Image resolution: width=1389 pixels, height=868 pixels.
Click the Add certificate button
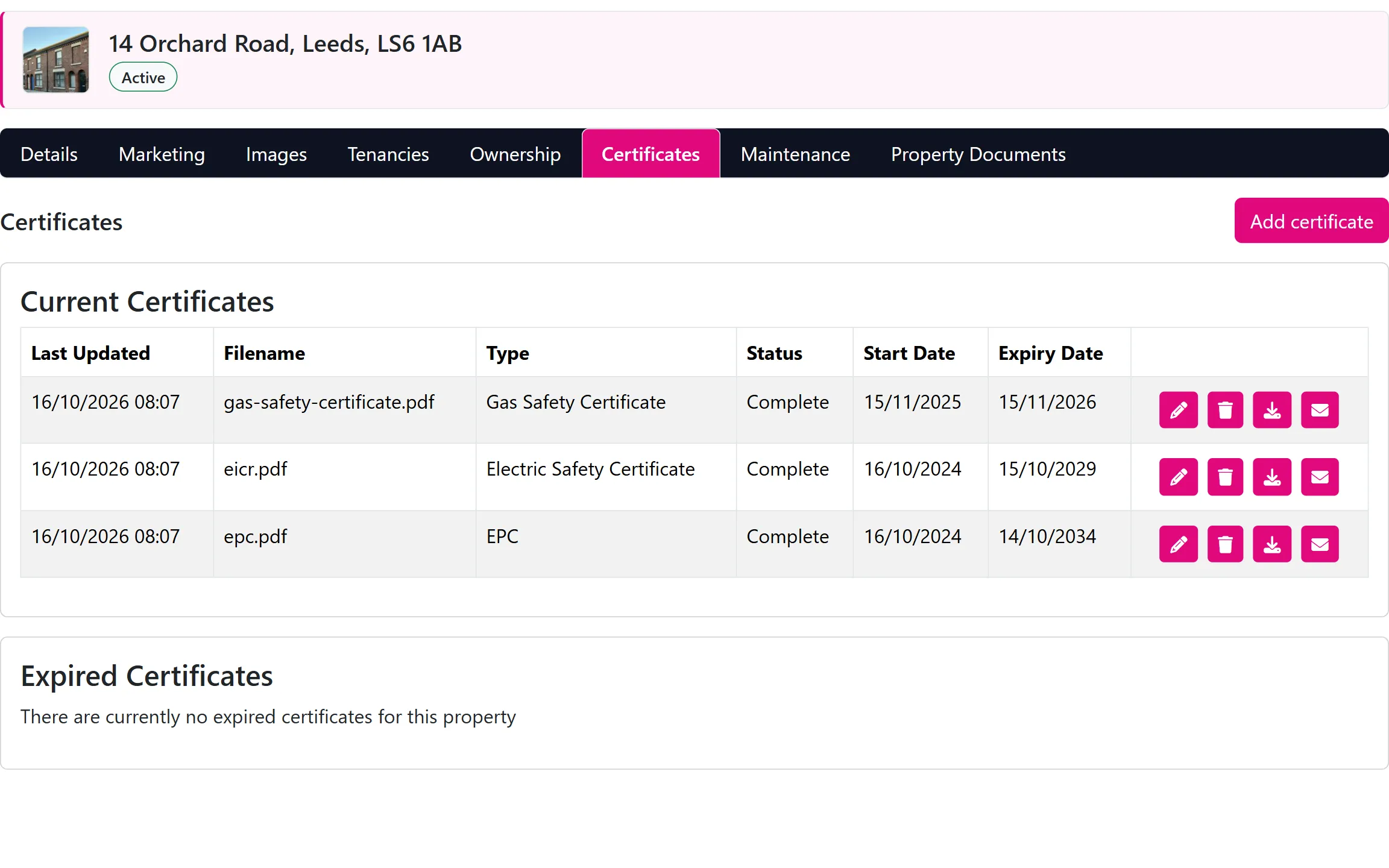(1311, 221)
